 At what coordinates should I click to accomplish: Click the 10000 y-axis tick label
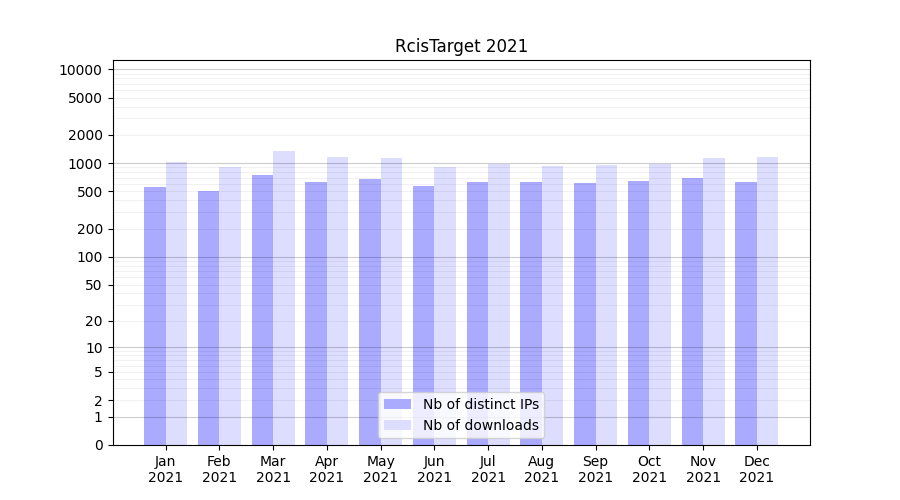click(x=80, y=70)
